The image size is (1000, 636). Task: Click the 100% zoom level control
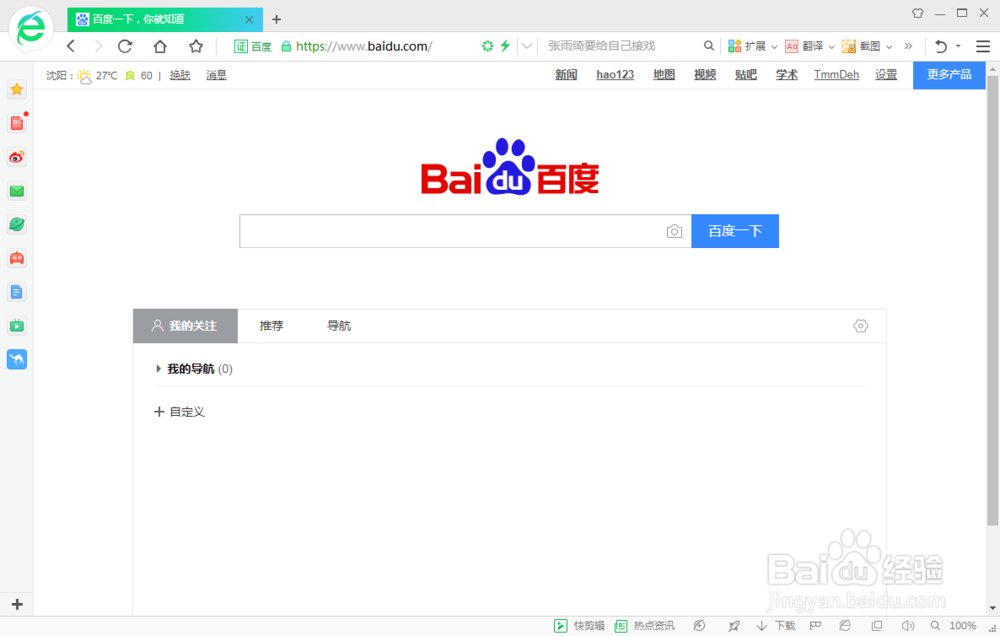pos(961,625)
